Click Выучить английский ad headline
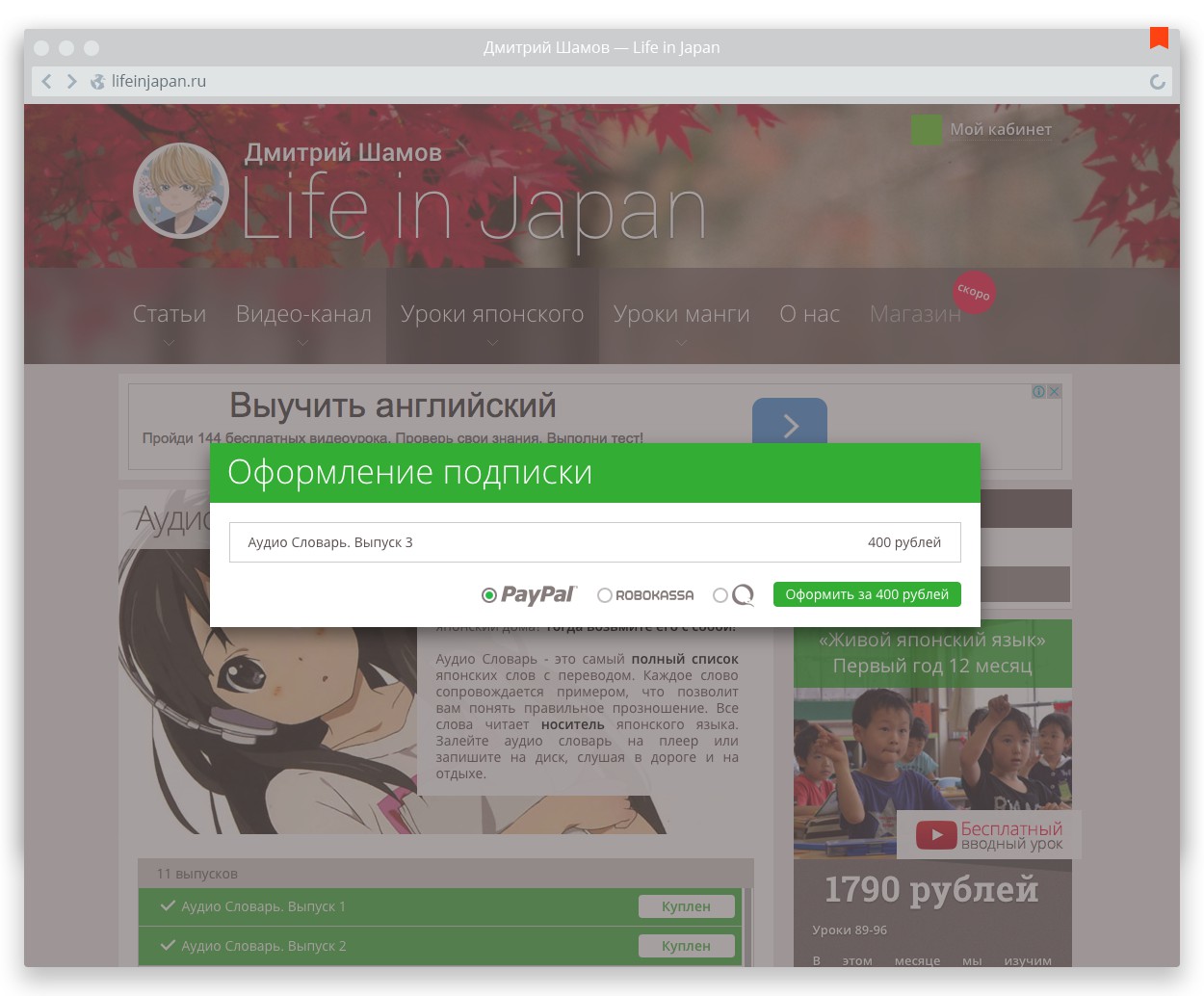 tap(393, 406)
